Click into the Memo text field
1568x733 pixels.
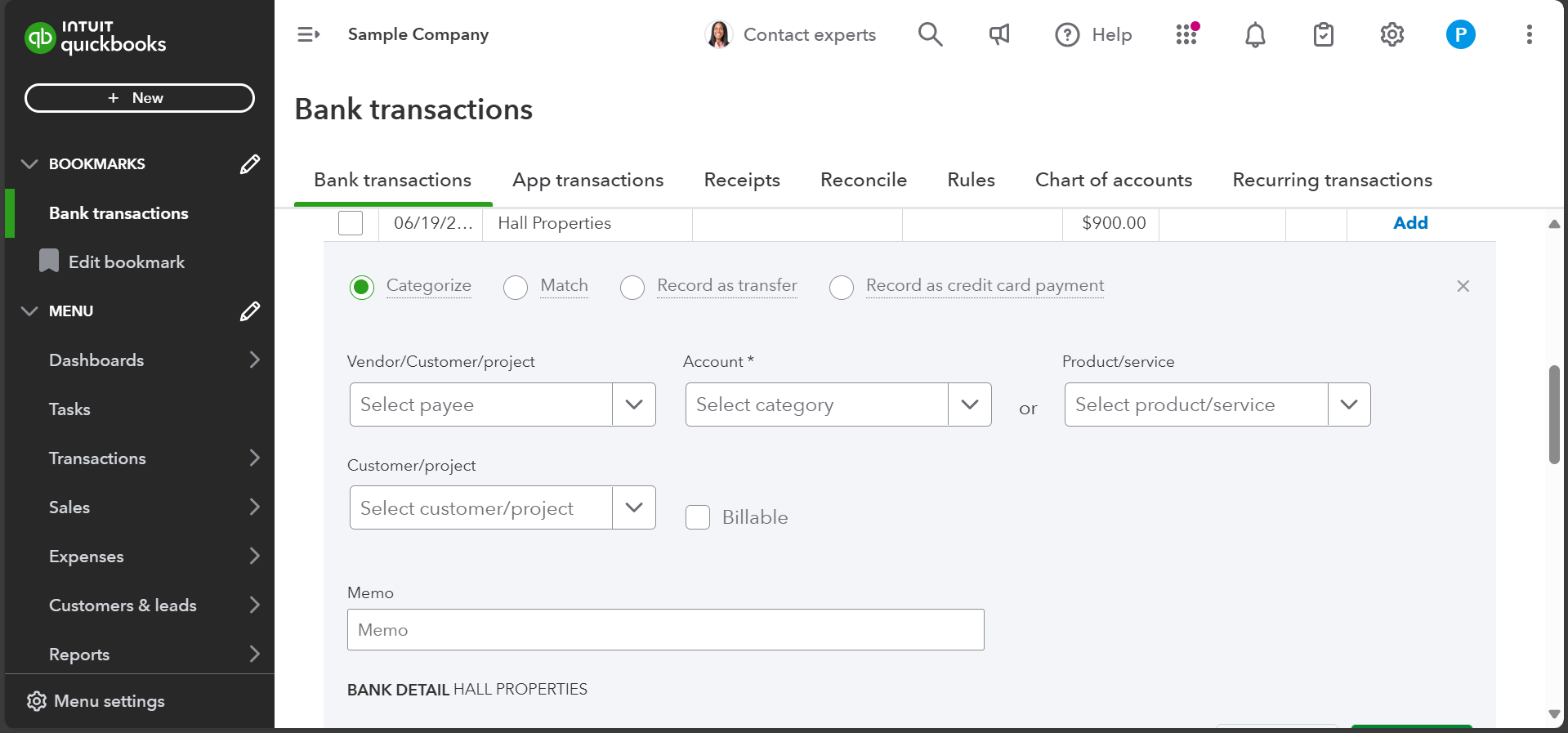click(x=665, y=630)
